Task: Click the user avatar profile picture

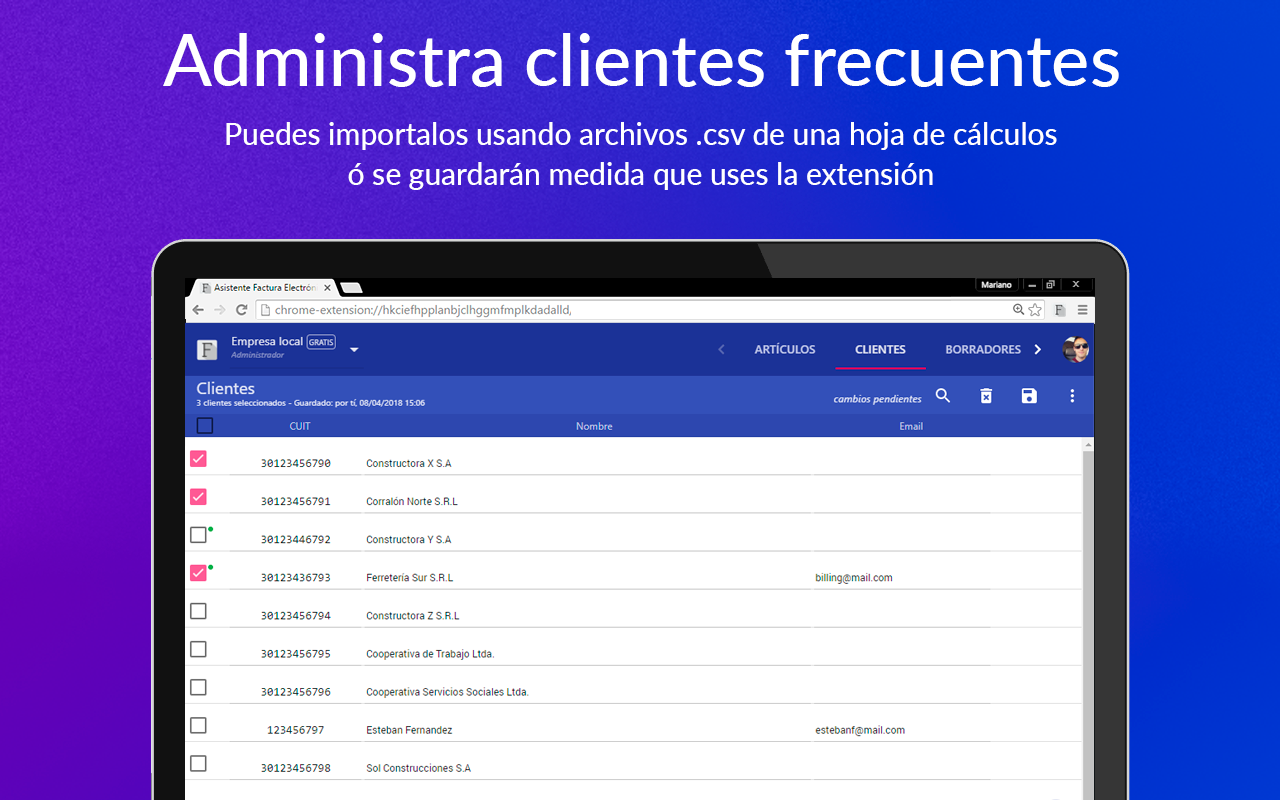Action: click(1075, 350)
